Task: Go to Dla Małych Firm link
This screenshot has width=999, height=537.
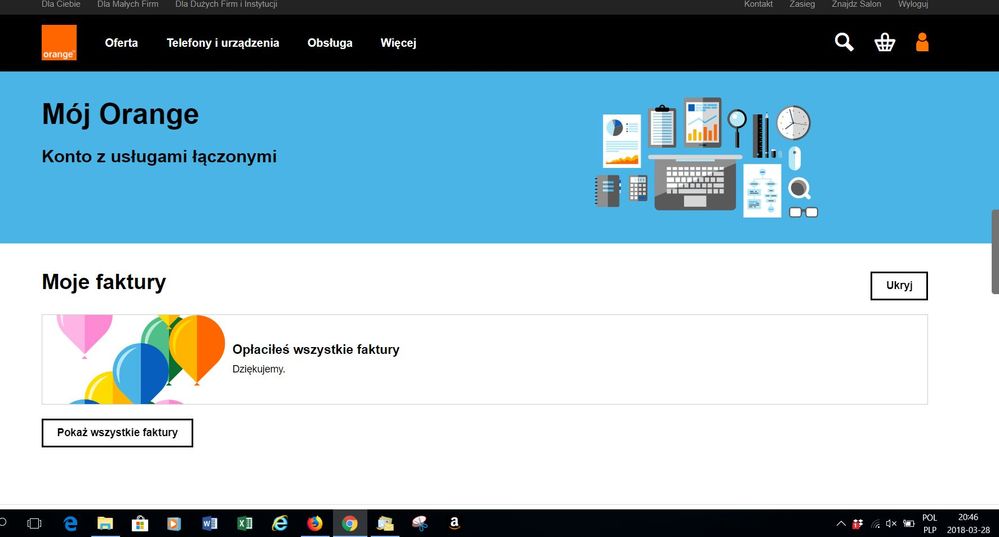Action: coord(127,5)
